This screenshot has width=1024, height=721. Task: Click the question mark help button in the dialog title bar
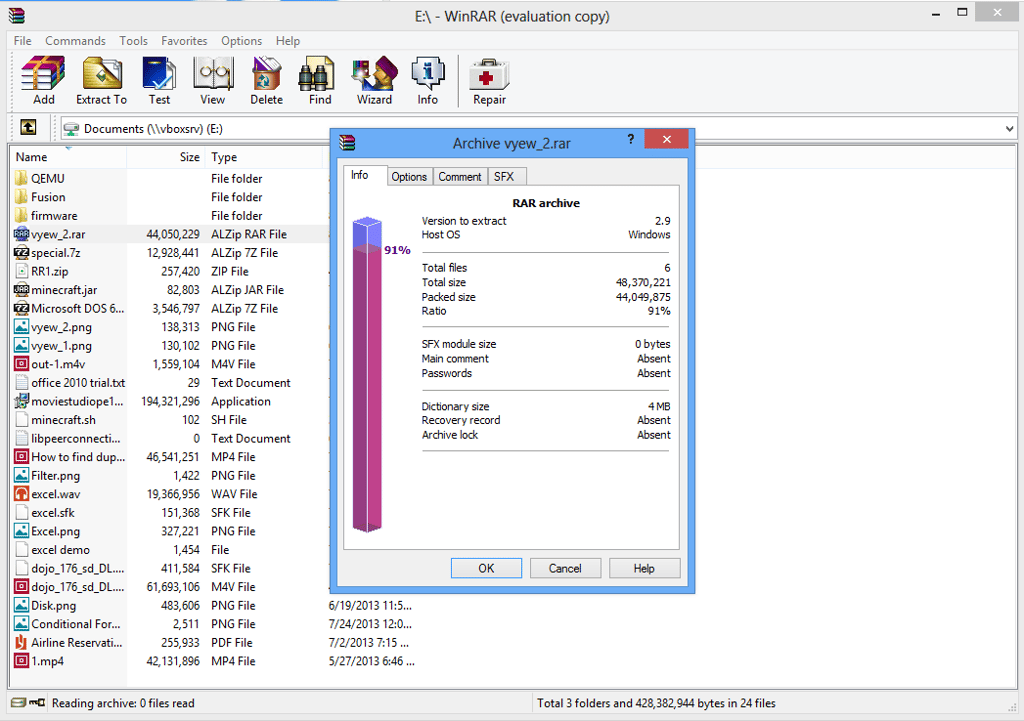pos(630,139)
